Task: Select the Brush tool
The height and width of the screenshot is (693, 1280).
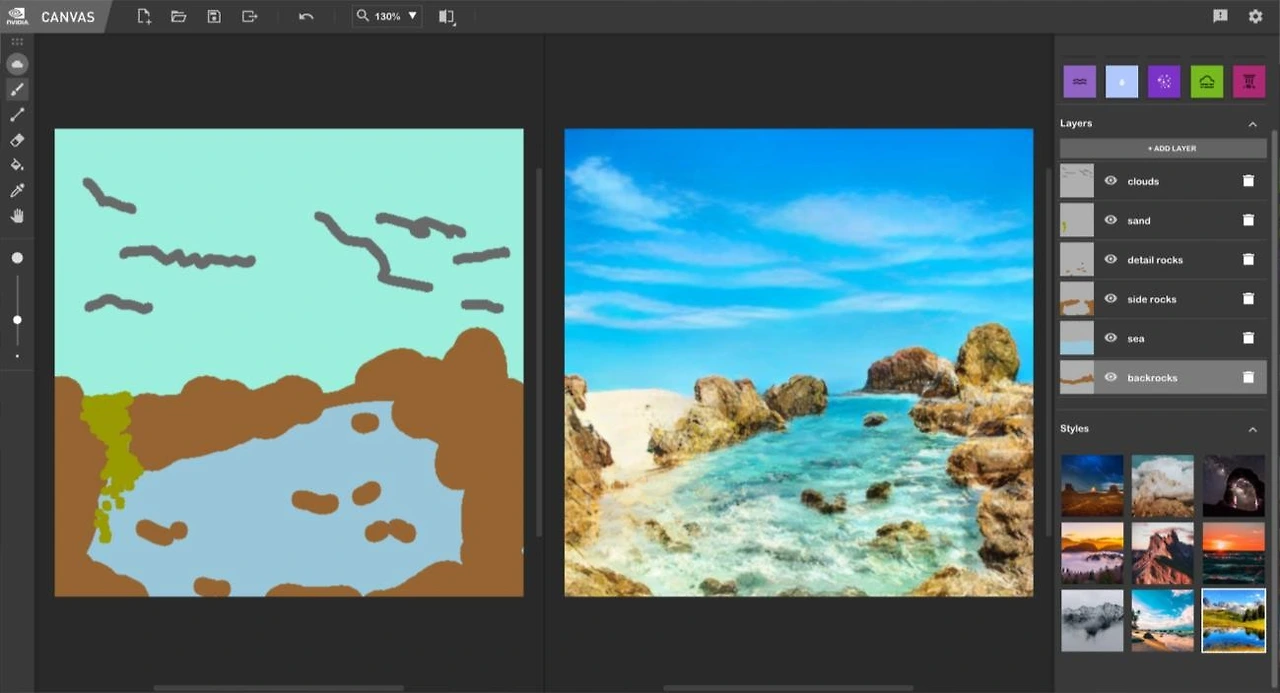Action: tap(17, 90)
